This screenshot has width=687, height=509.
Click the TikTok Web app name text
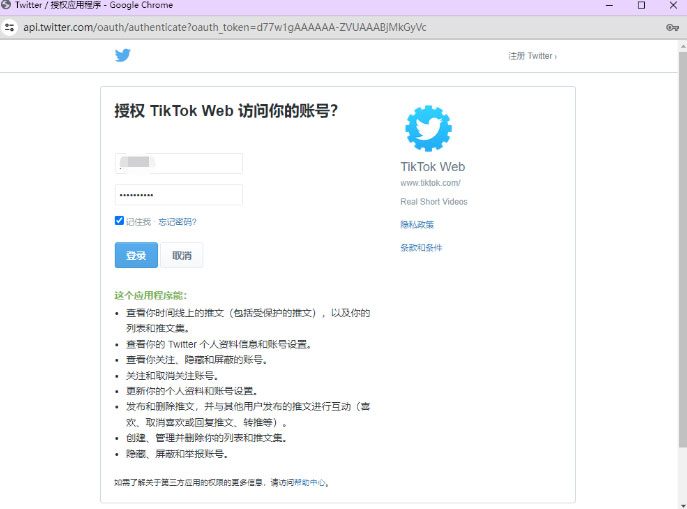tap(432, 167)
